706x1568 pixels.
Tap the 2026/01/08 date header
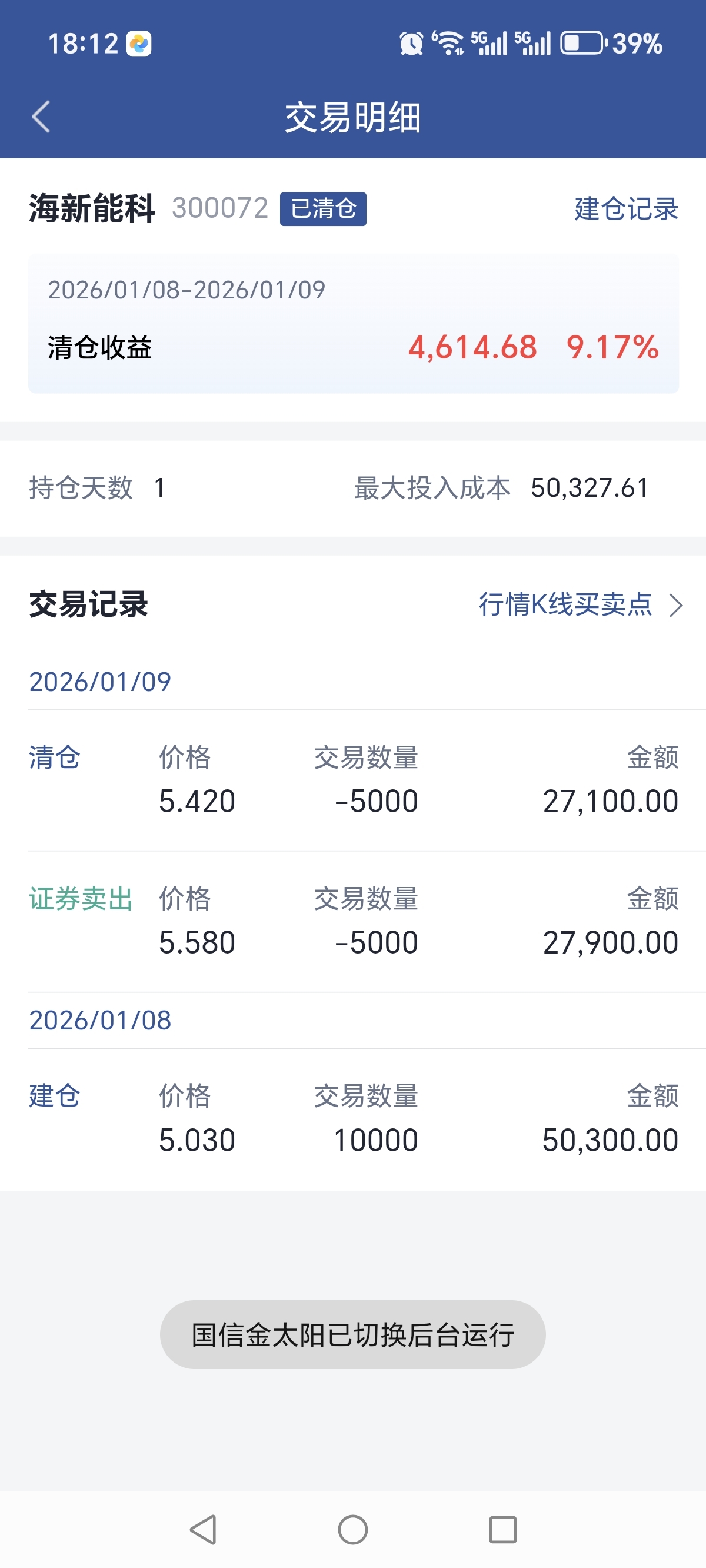100,1020
